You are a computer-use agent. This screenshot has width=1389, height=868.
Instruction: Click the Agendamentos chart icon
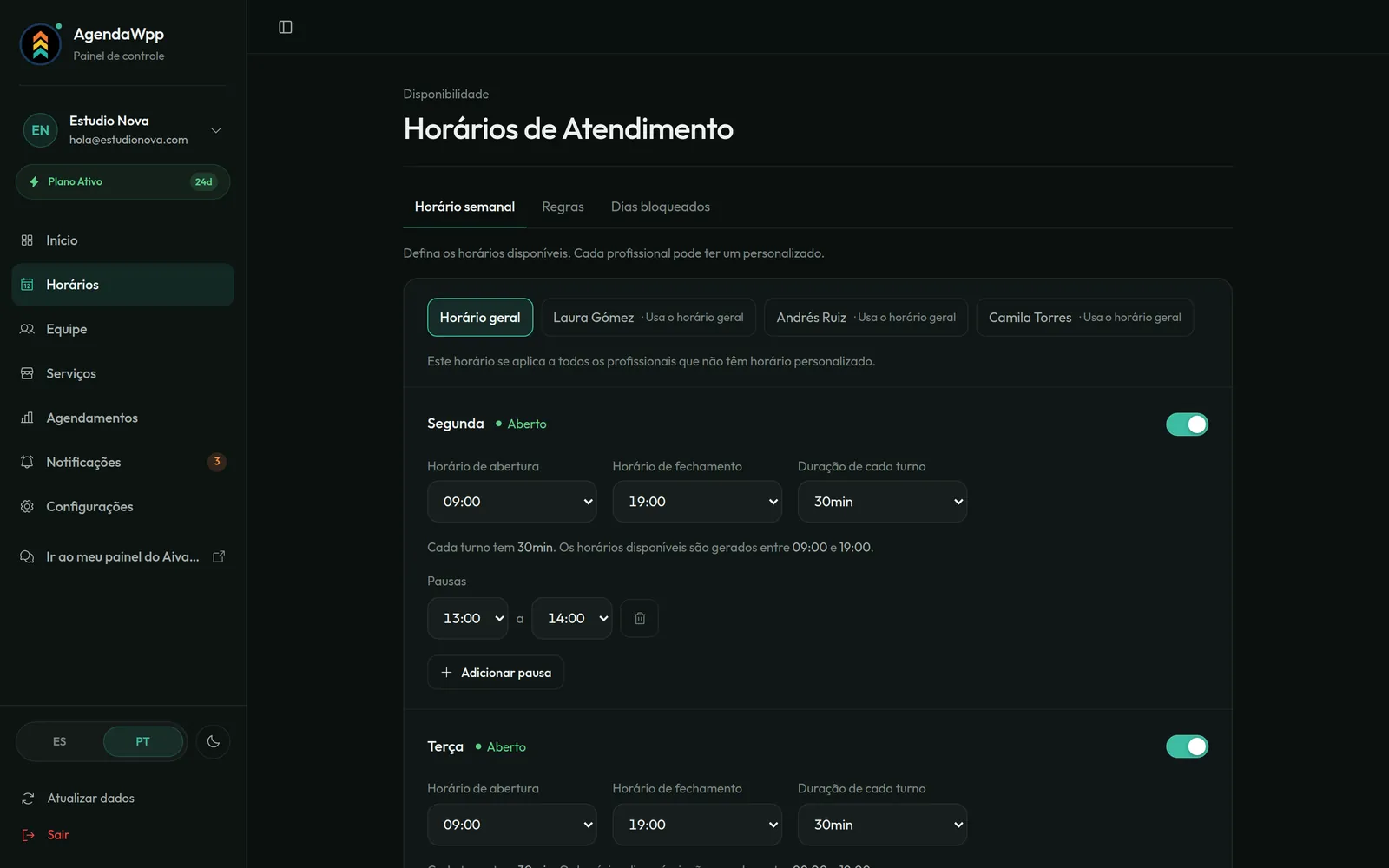point(27,418)
